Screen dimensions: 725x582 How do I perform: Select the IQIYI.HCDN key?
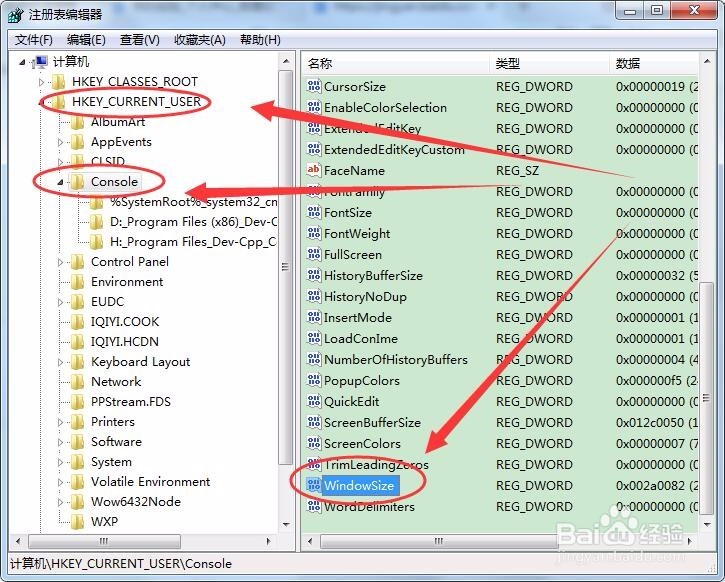point(125,342)
